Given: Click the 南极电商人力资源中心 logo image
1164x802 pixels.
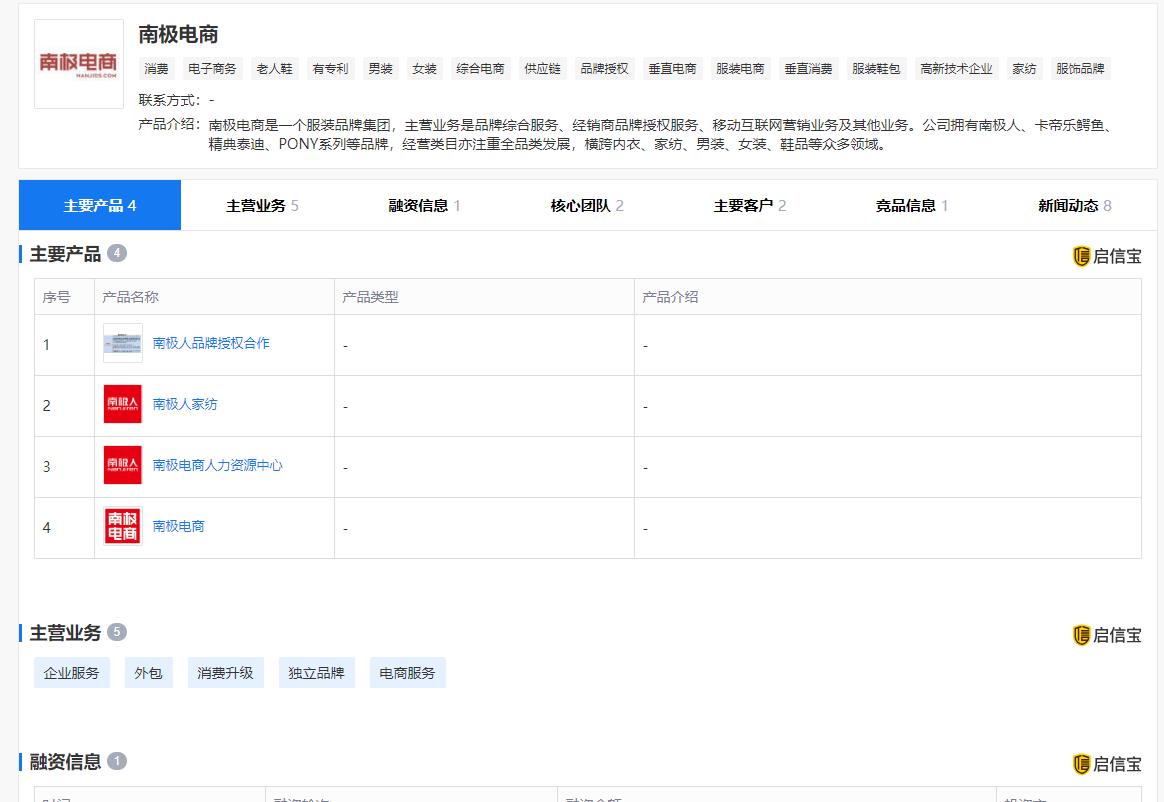Looking at the screenshot, I should (x=122, y=466).
